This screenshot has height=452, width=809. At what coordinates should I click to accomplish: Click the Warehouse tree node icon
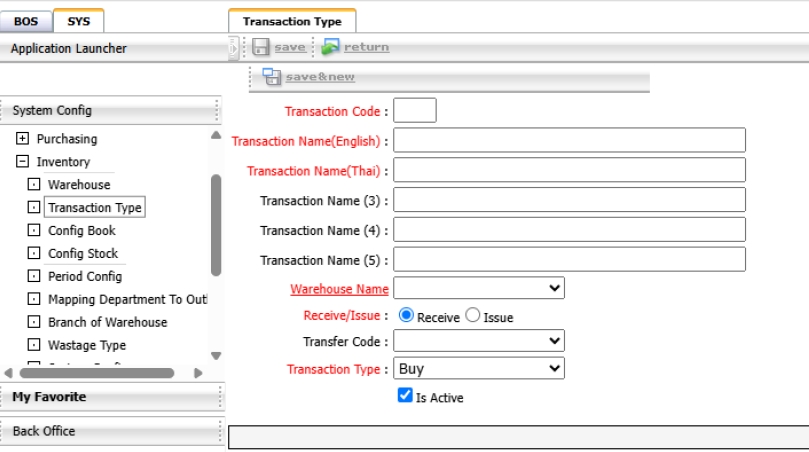(x=34, y=185)
